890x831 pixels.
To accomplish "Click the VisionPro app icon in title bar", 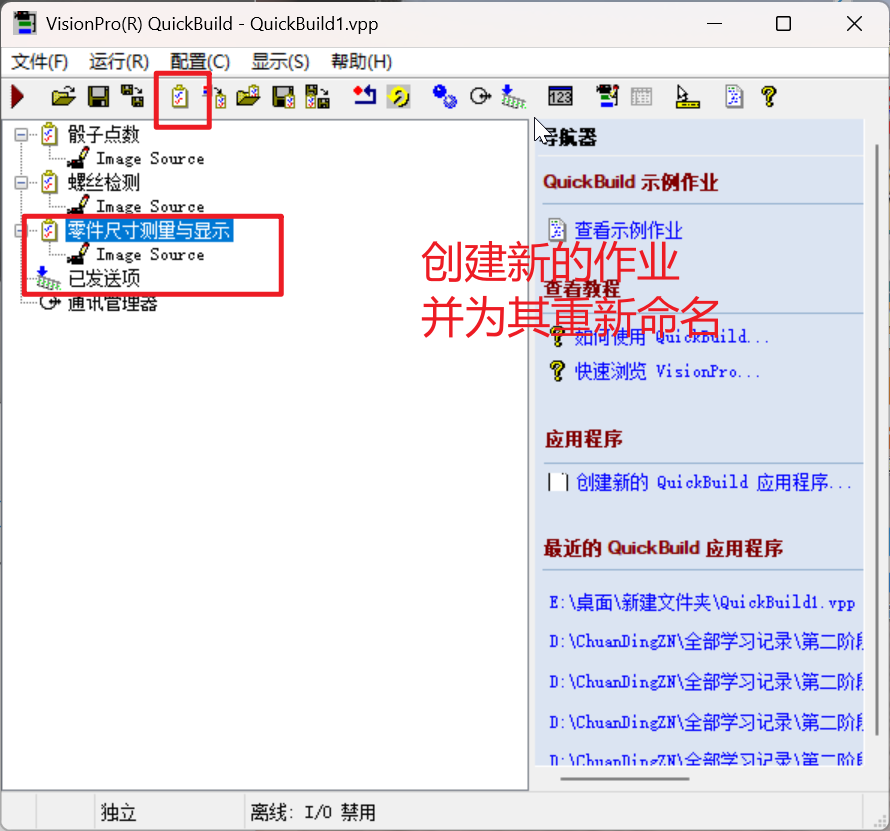I will (x=24, y=23).
